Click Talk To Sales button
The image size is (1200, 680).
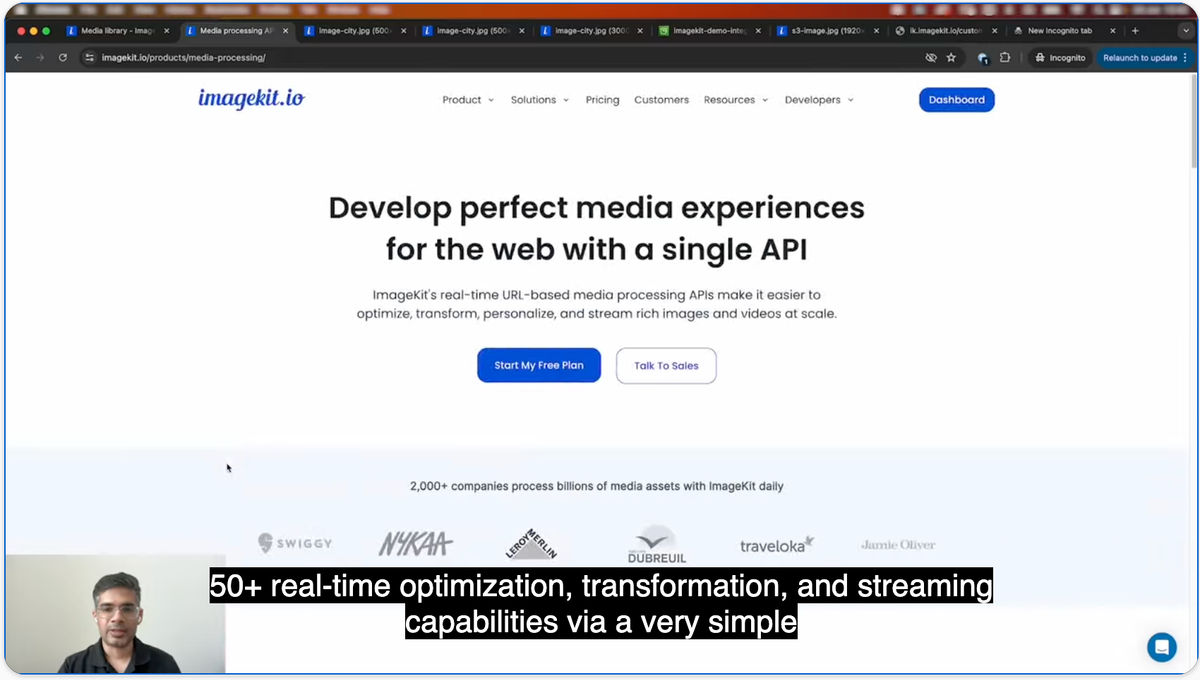click(x=666, y=365)
